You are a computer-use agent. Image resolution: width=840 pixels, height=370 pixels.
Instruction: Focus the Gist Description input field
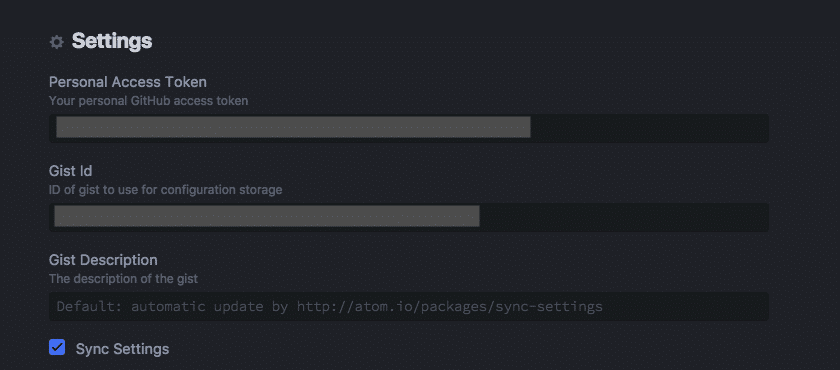[409, 306]
